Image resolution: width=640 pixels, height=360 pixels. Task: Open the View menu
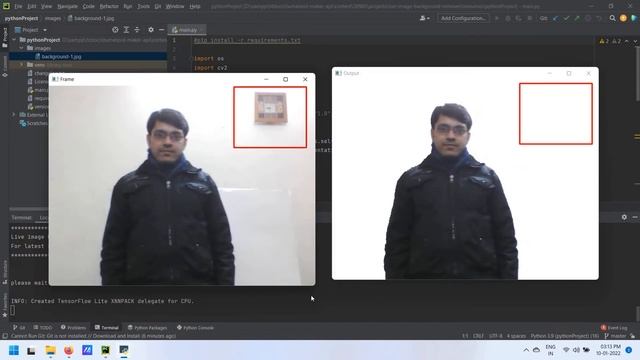tap(47, 7)
